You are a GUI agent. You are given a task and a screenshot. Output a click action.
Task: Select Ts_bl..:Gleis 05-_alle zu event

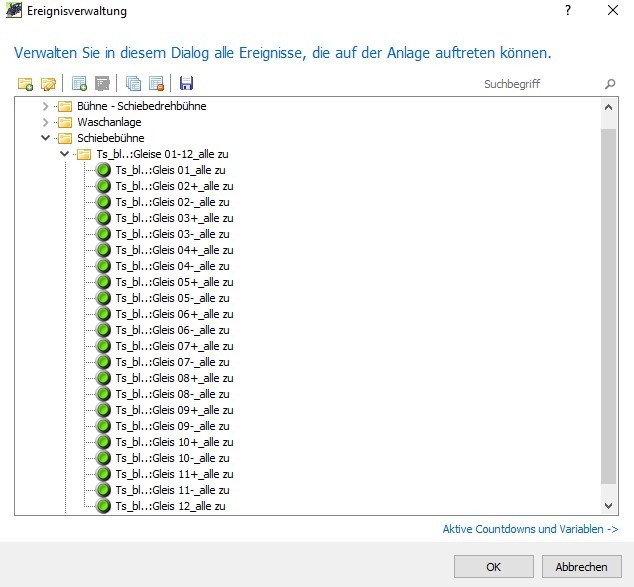click(172, 298)
